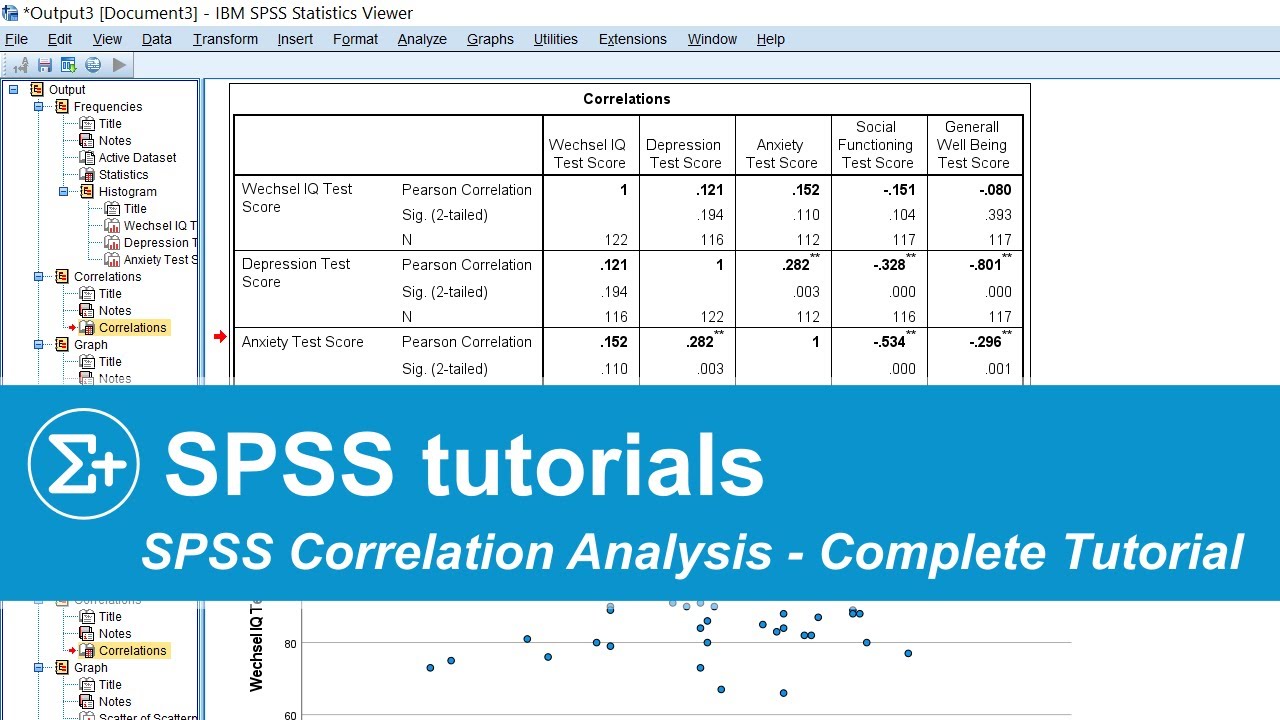The height and width of the screenshot is (720, 1280).
Task: Click the .104 significance cell
Action: pos(902,215)
